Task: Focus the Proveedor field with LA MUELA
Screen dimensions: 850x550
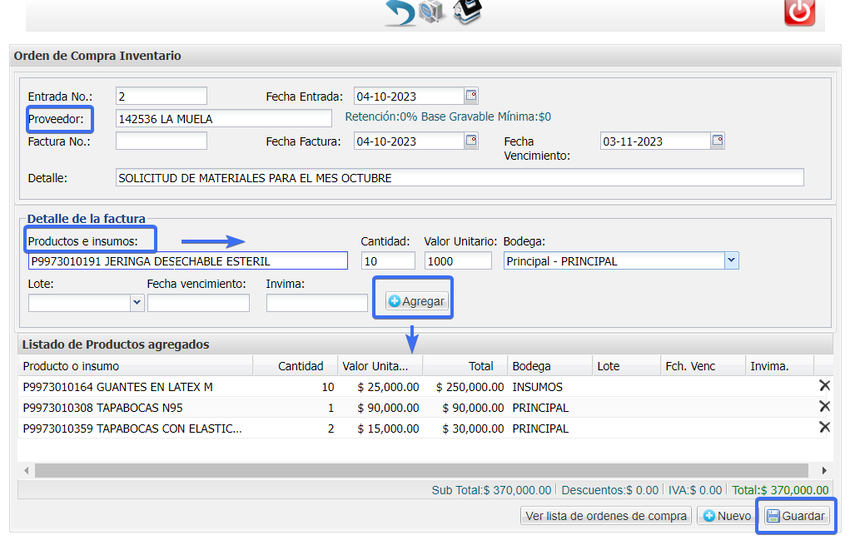Action: click(x=223, y=119)
